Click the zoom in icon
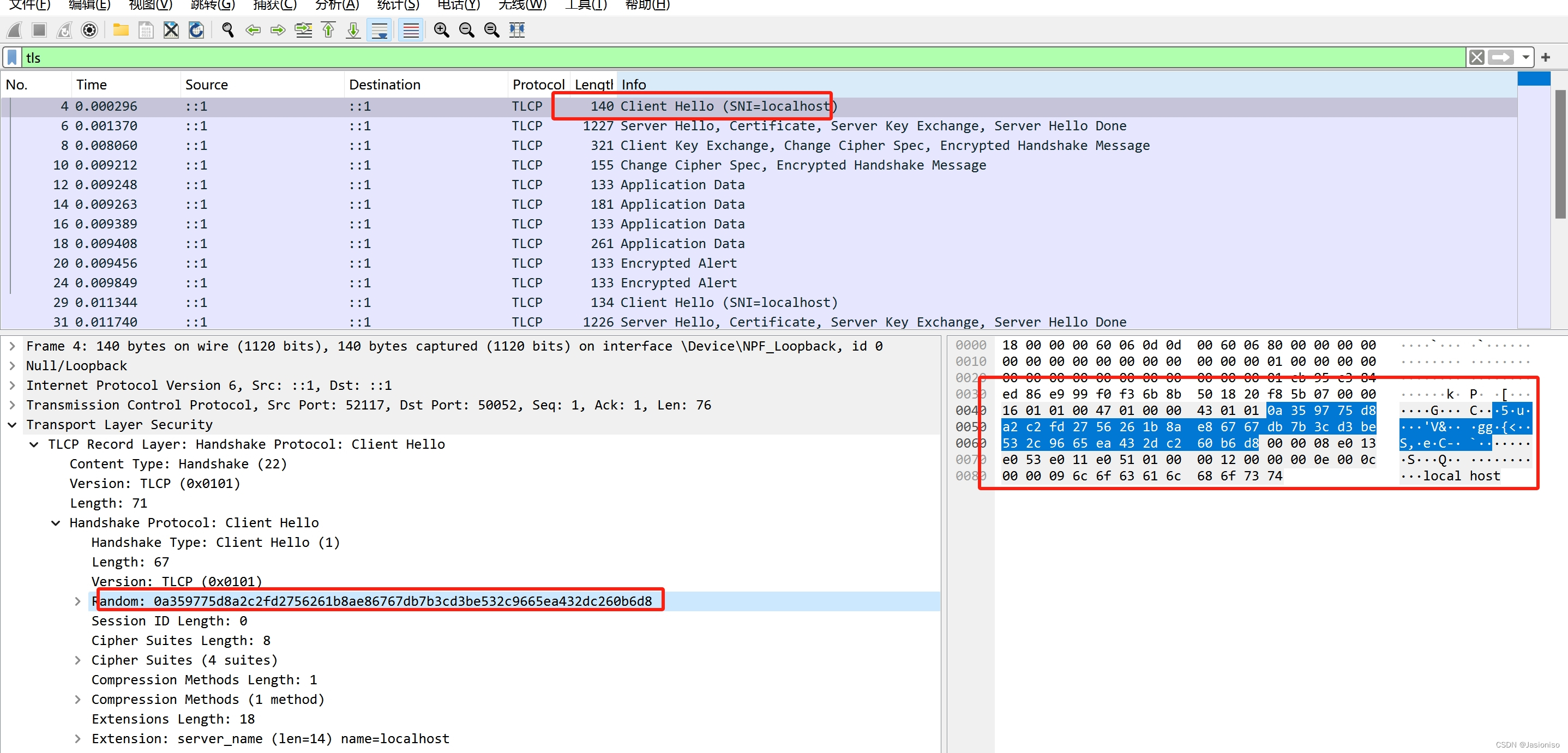 [441, 30]
